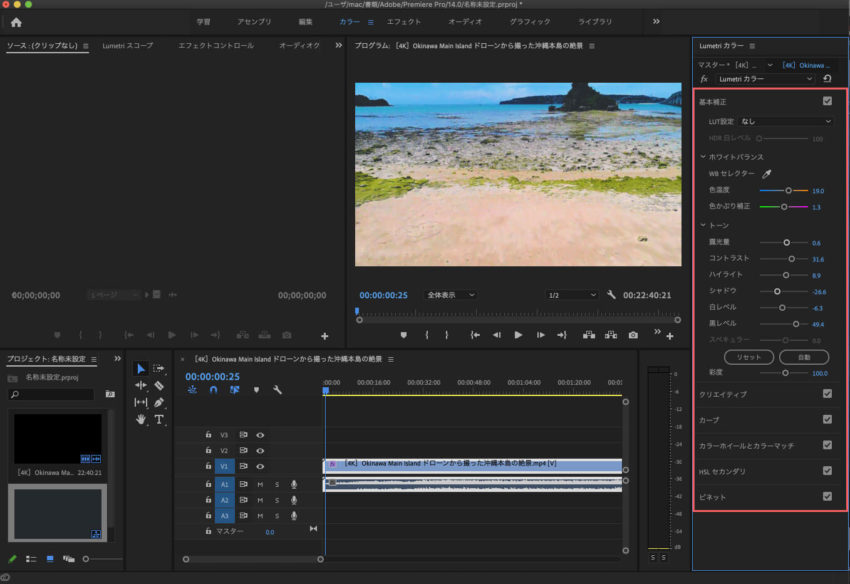This screenshot has height=584, width=850.
Task: Open the Lumetri カラー effect dropdown
Action: 765,79
